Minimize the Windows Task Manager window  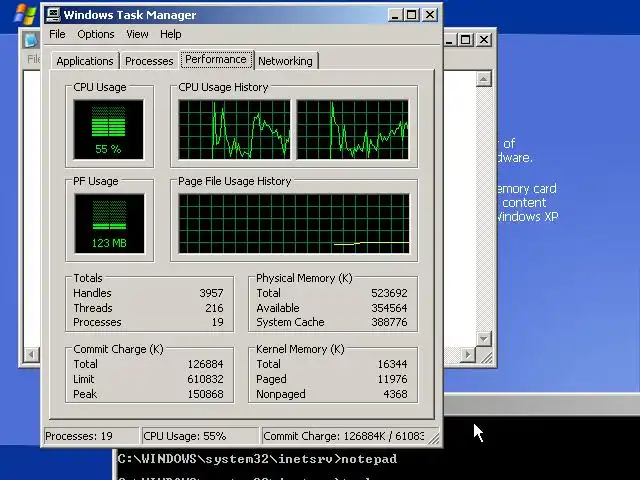[394, 16]
